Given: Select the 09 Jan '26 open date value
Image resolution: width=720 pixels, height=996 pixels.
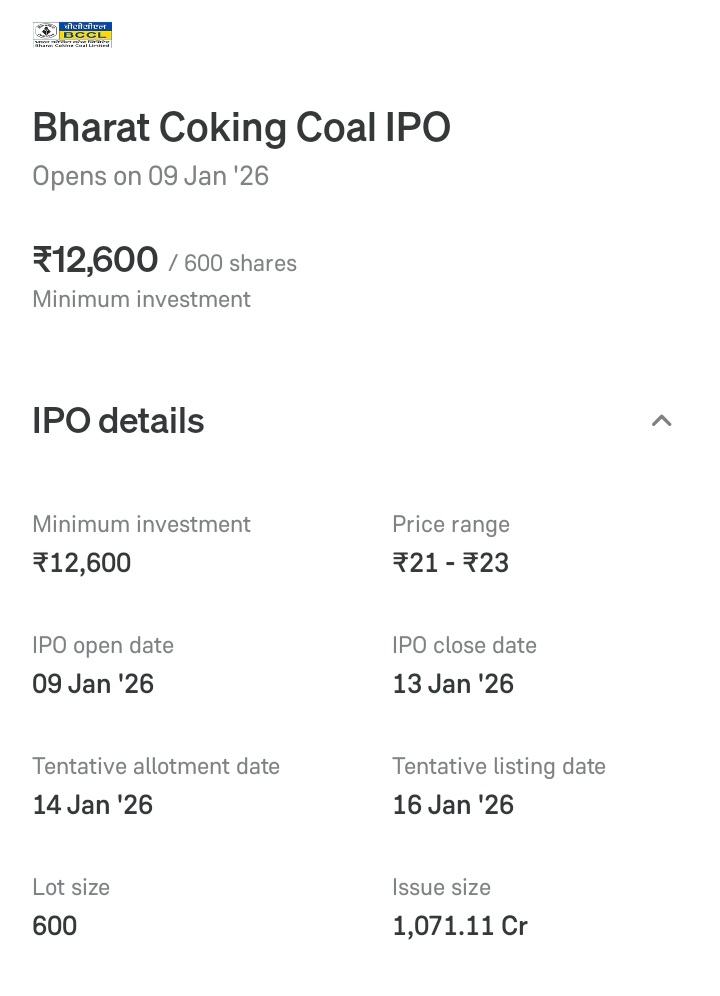Looking at the screenshot, I should [x=93, y=684].
